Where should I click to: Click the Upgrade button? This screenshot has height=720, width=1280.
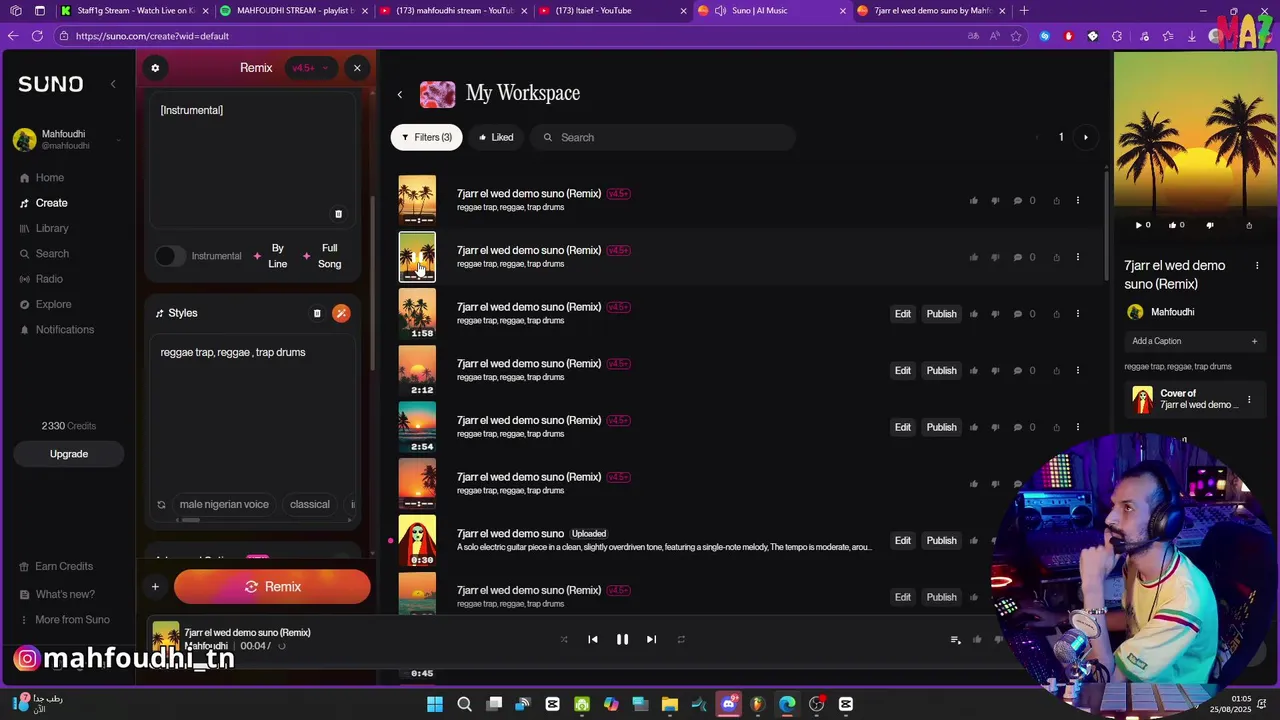pyautogui.click(x=69, y=454)
